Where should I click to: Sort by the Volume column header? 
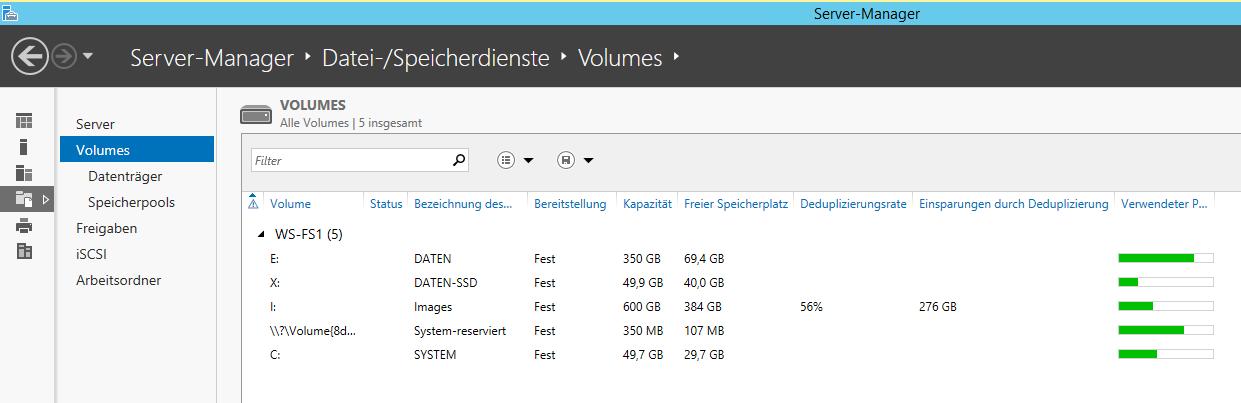(290, 204)
